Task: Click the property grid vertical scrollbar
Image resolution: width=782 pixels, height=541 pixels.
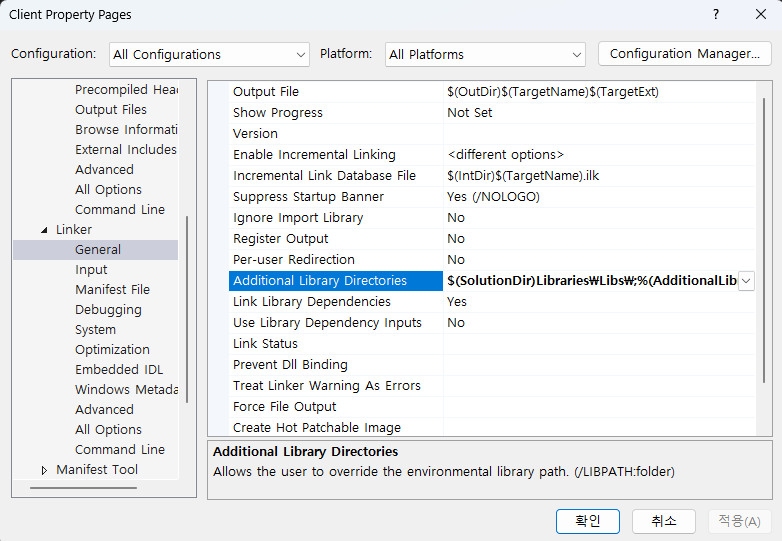Action: (764, 240)
